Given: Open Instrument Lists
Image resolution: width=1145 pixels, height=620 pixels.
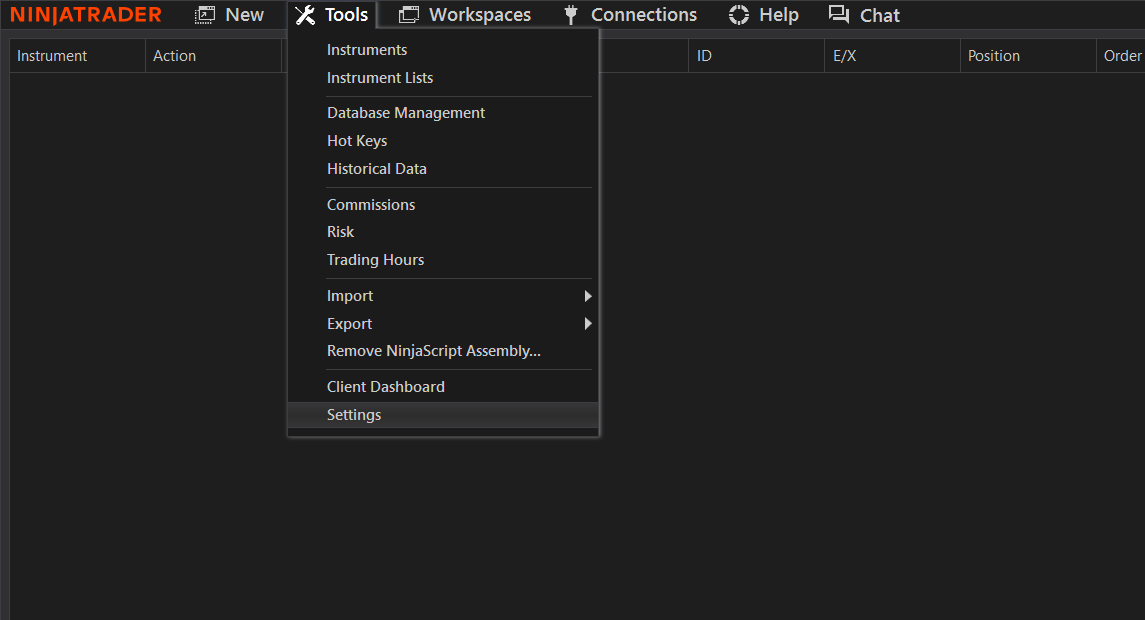Looking at the screenshot, I should pos(380,78).
